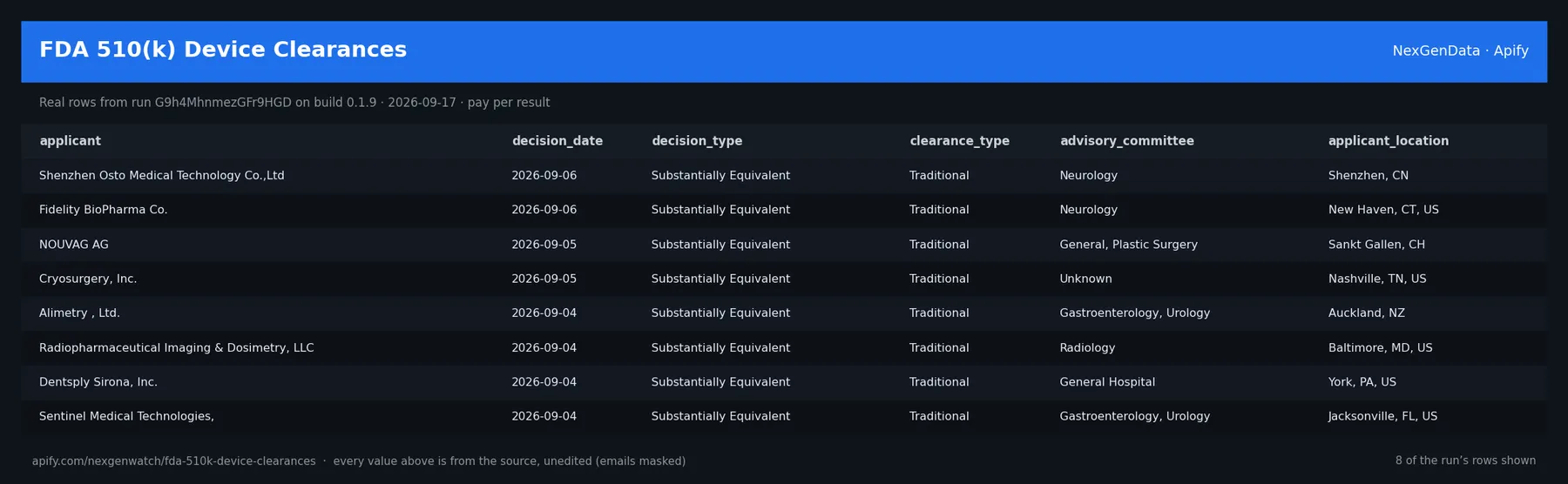Select Radiopharmaceutical Imaging & Dosimetry, LLC

(x=176, y=347)
